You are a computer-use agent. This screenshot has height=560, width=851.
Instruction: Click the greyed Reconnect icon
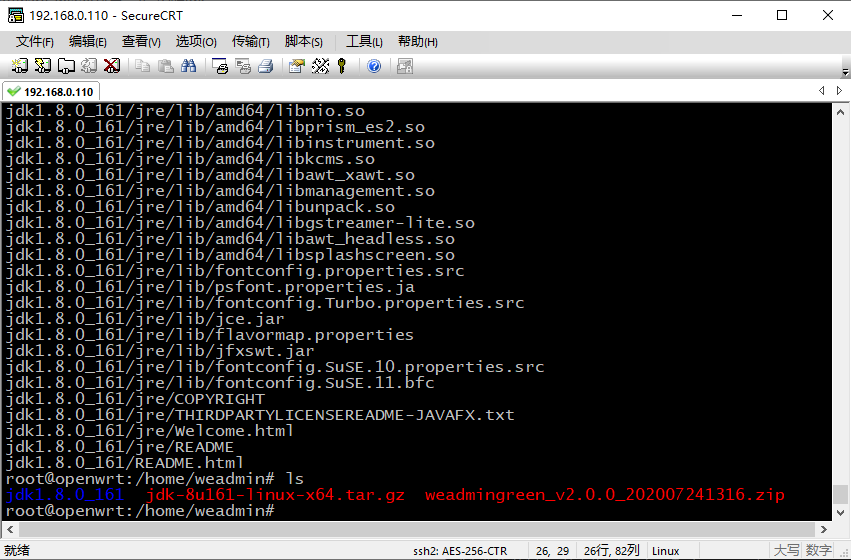[88, 66]
